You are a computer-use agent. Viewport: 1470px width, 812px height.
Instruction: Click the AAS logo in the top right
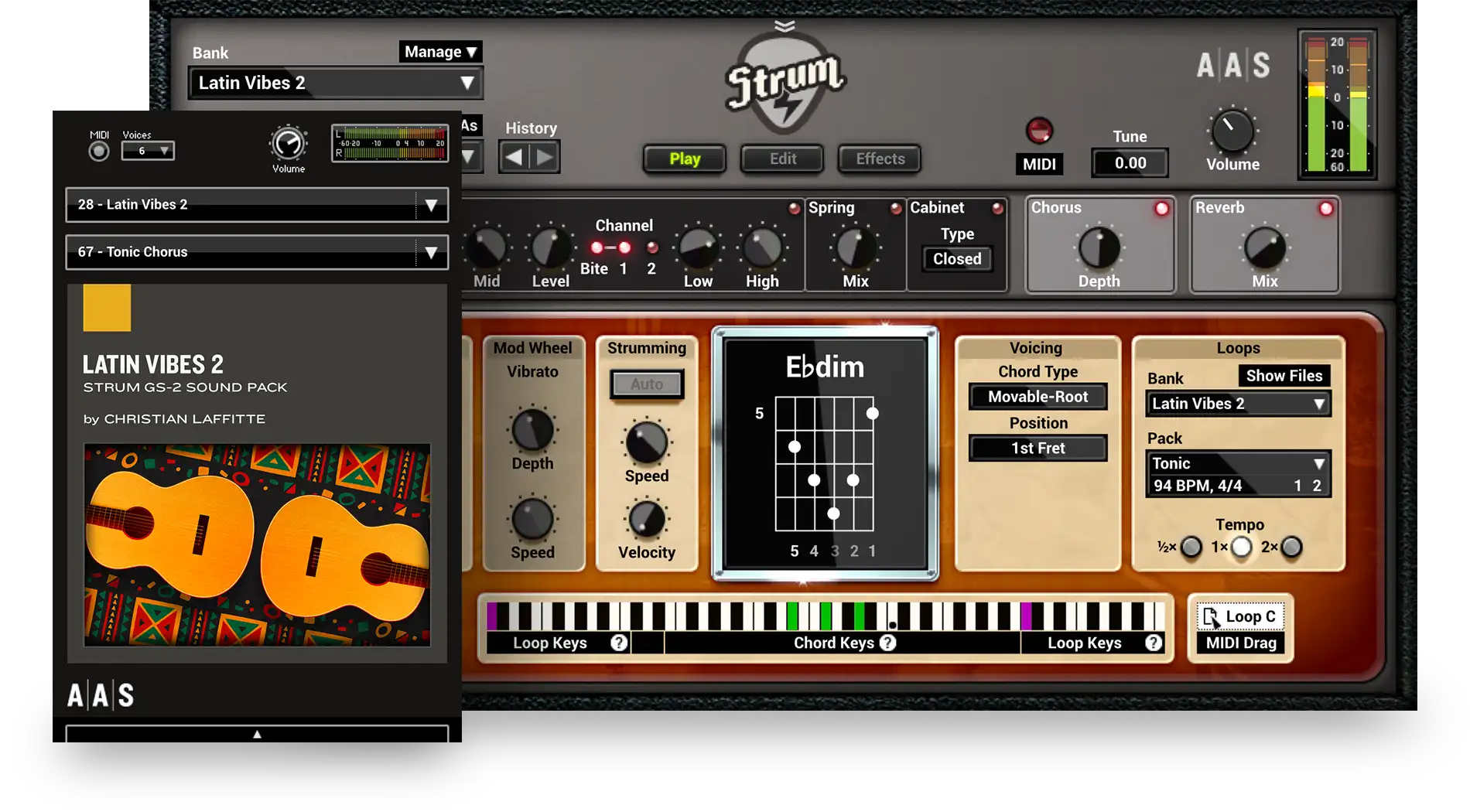[1233, 66]
